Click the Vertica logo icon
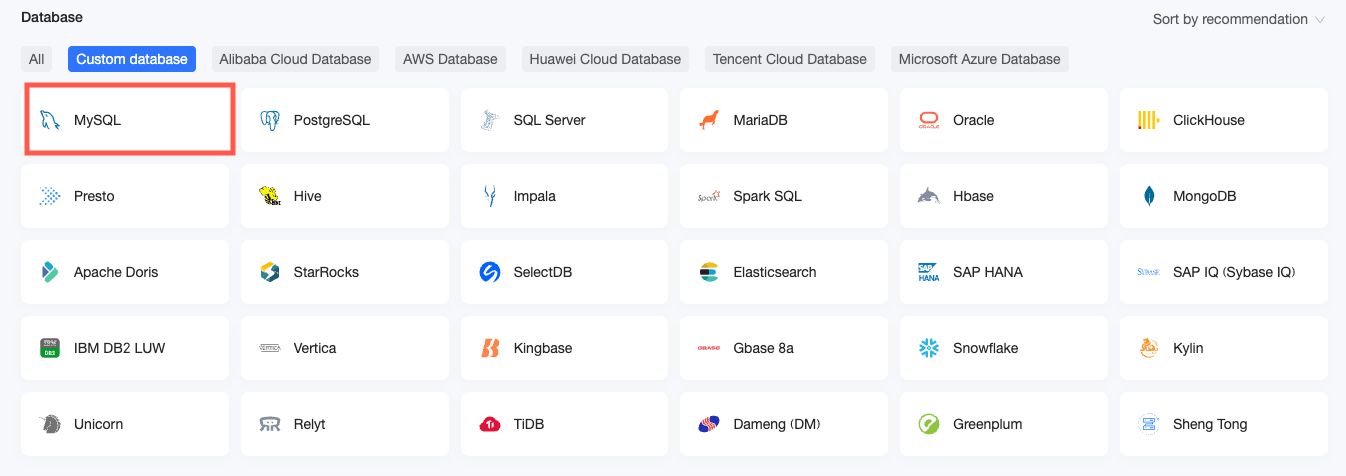The image size is (1346, 476). pyautogui.click(x=269, y=348)
